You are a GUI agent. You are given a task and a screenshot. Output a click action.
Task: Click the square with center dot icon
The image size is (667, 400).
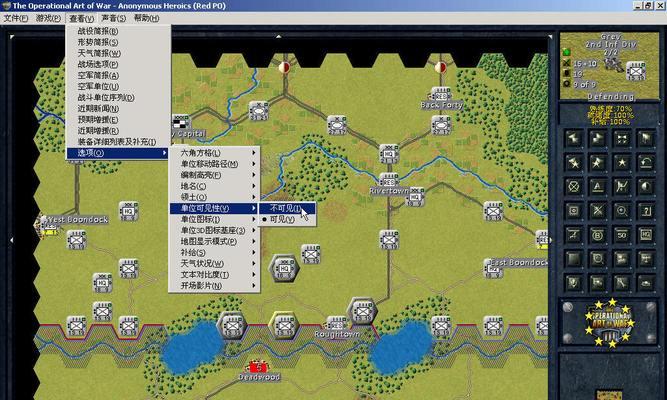[573, 211]
